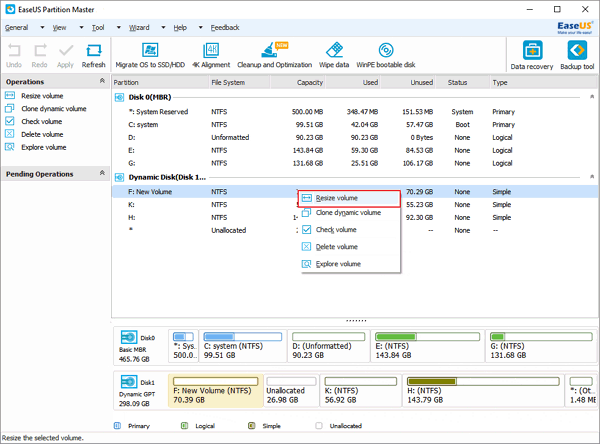Click Delete volume icon in context menu
600x444 pixels.
point(307,247)
